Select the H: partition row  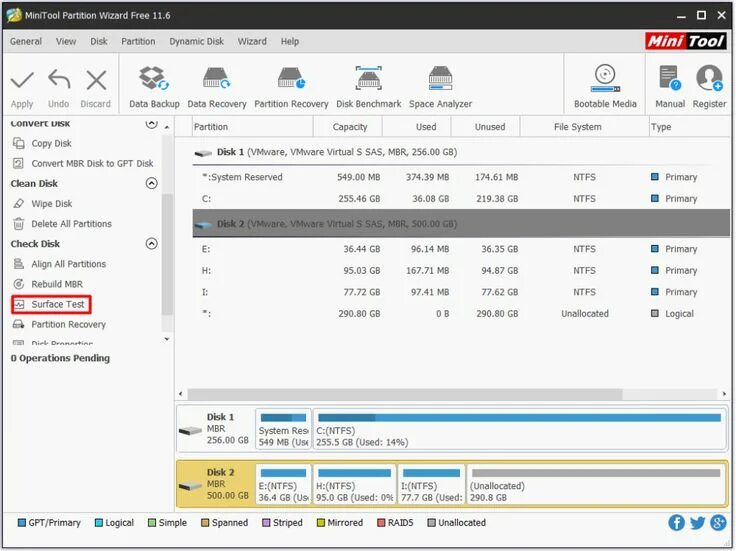pyautogui.click(x=461, y=270)
